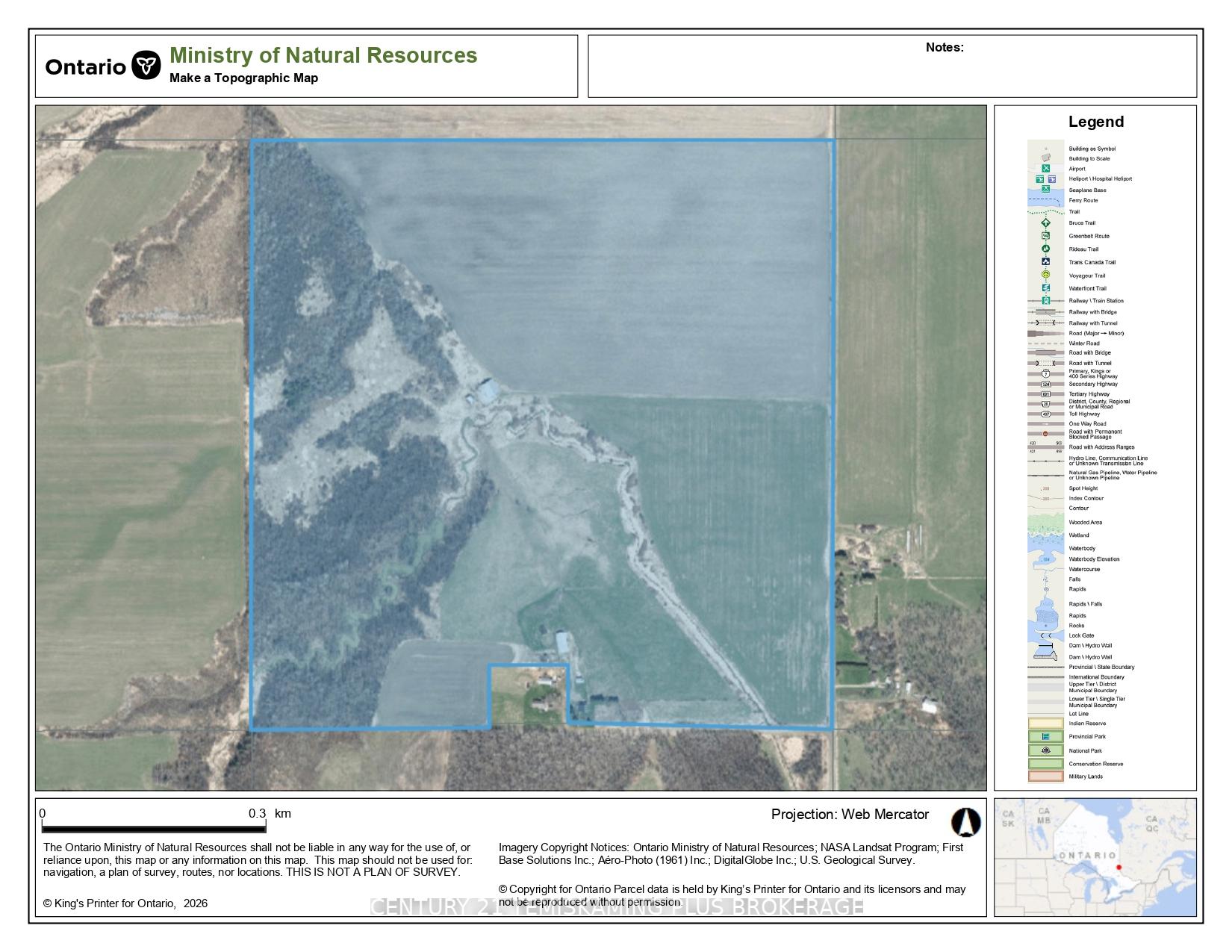Click the "THIS IS NOT A PLAN OF SURVEY" disclaimer
Image resolution: width=1232 pixels, height=952 pixels.
tap(374, 872)
